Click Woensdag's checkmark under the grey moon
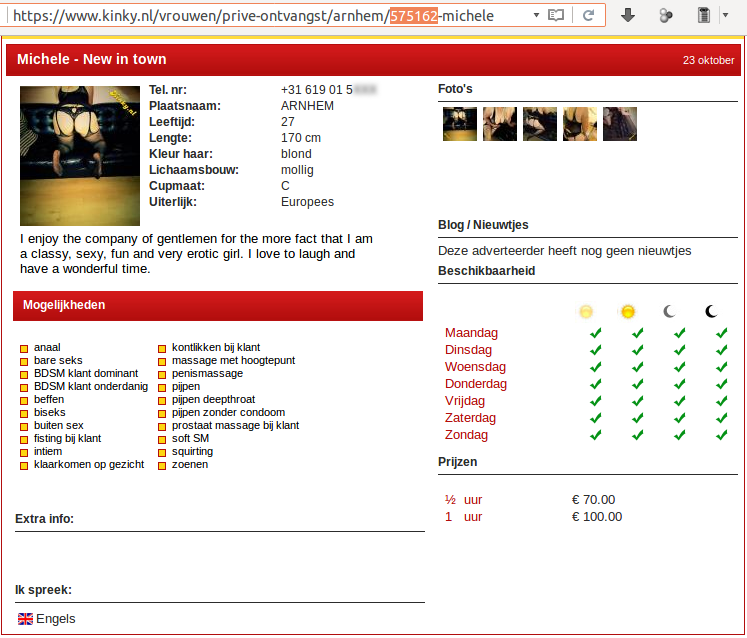This screenshot has height=638, width=747. pos(679,367)
